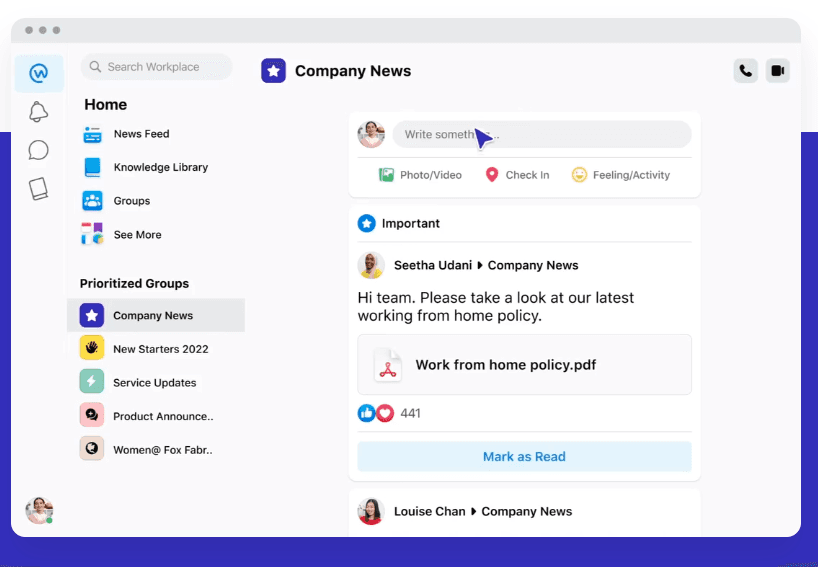Click the PDF file icon
Screen dimensions: 818x567
coord(388,365)
